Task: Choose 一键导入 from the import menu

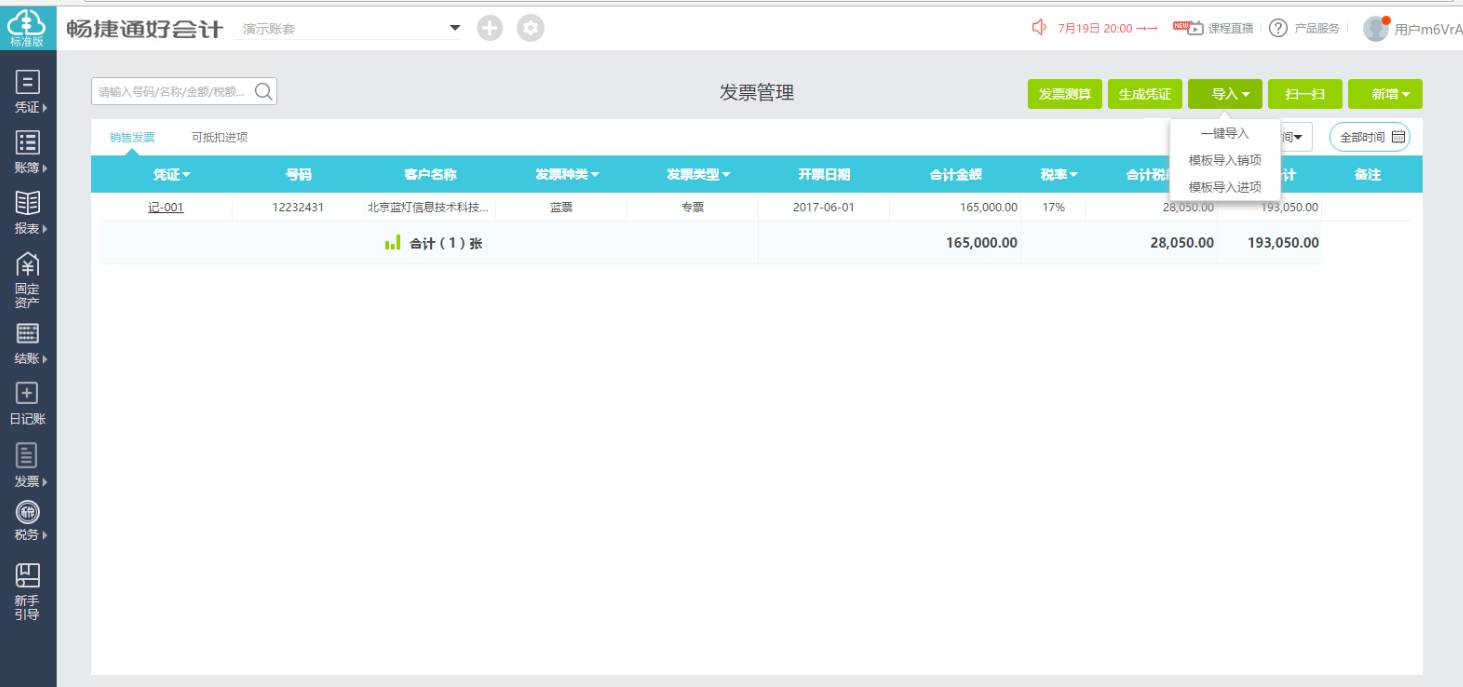Action: (x=1224, y=134)
